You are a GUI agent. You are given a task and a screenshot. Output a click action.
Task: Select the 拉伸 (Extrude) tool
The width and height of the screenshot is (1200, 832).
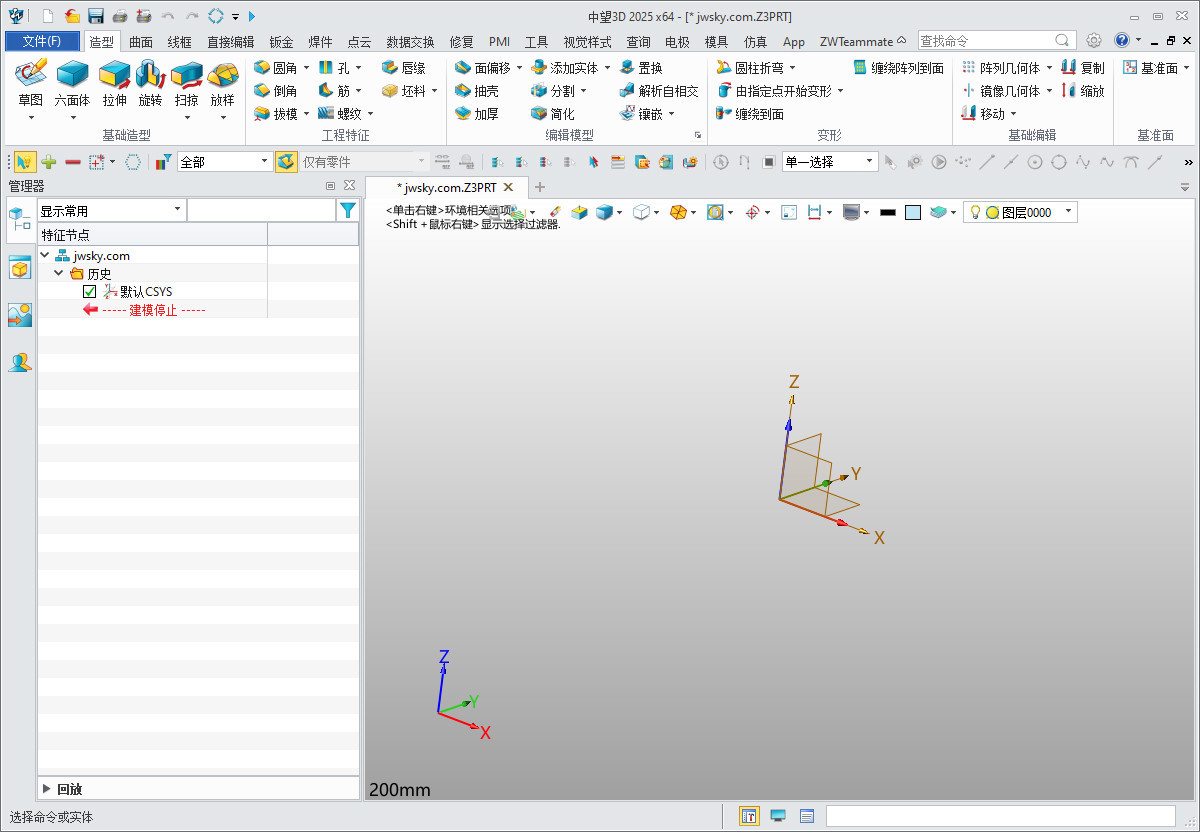(x=115, y=75)
